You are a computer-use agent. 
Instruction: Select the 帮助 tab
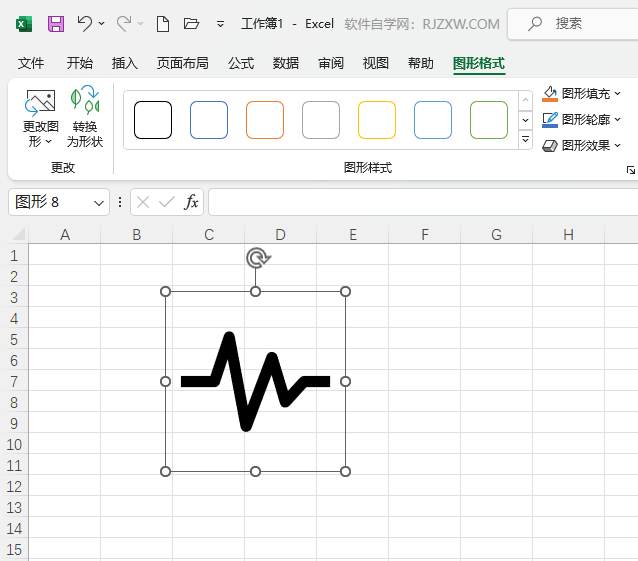[x=421, y=63]
